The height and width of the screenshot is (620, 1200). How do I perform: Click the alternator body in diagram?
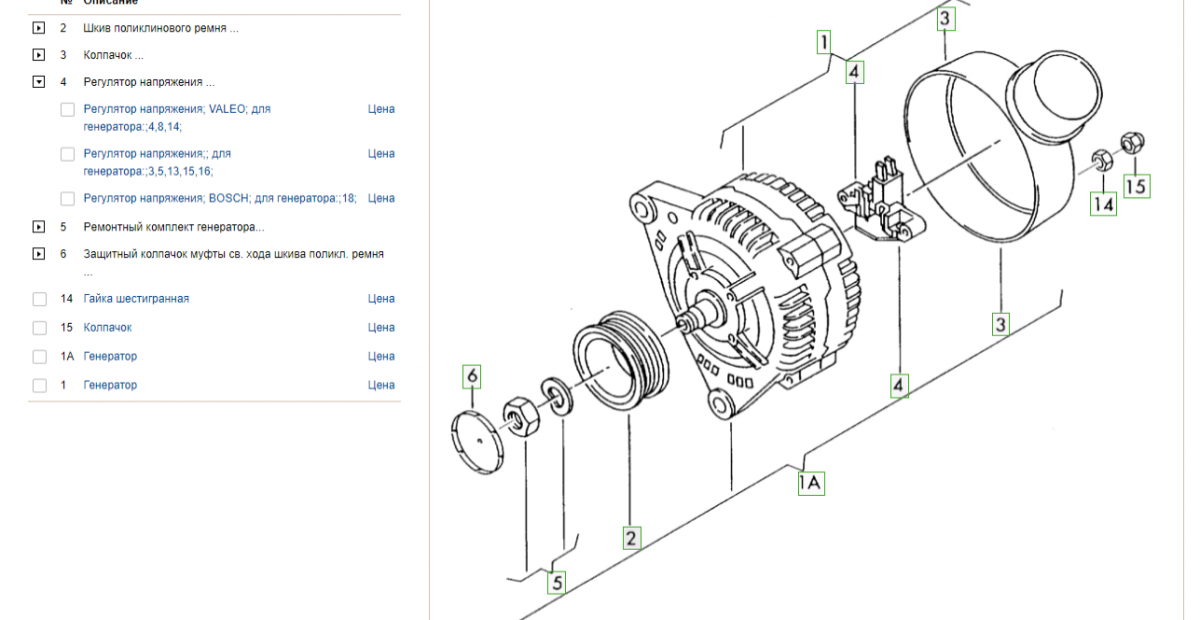[x=745, y=295]
